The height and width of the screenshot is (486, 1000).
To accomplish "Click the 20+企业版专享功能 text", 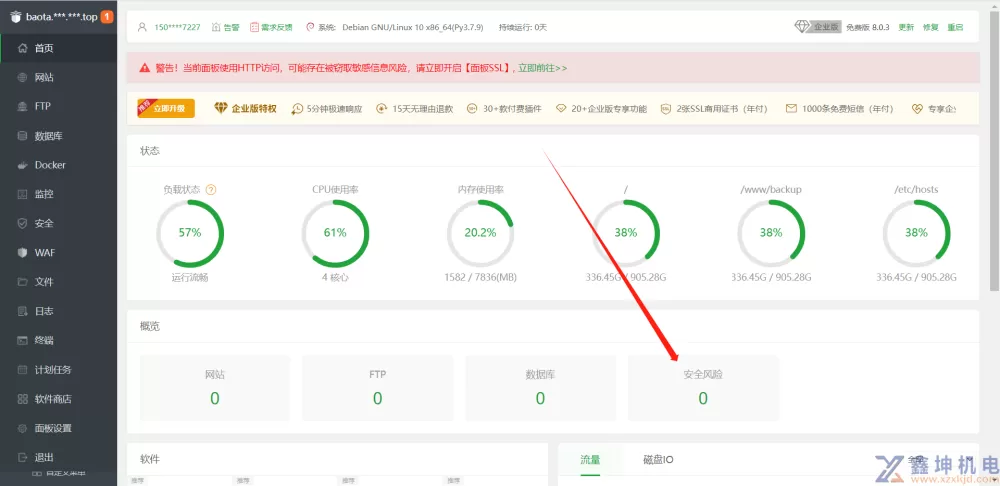I will 609,109.
